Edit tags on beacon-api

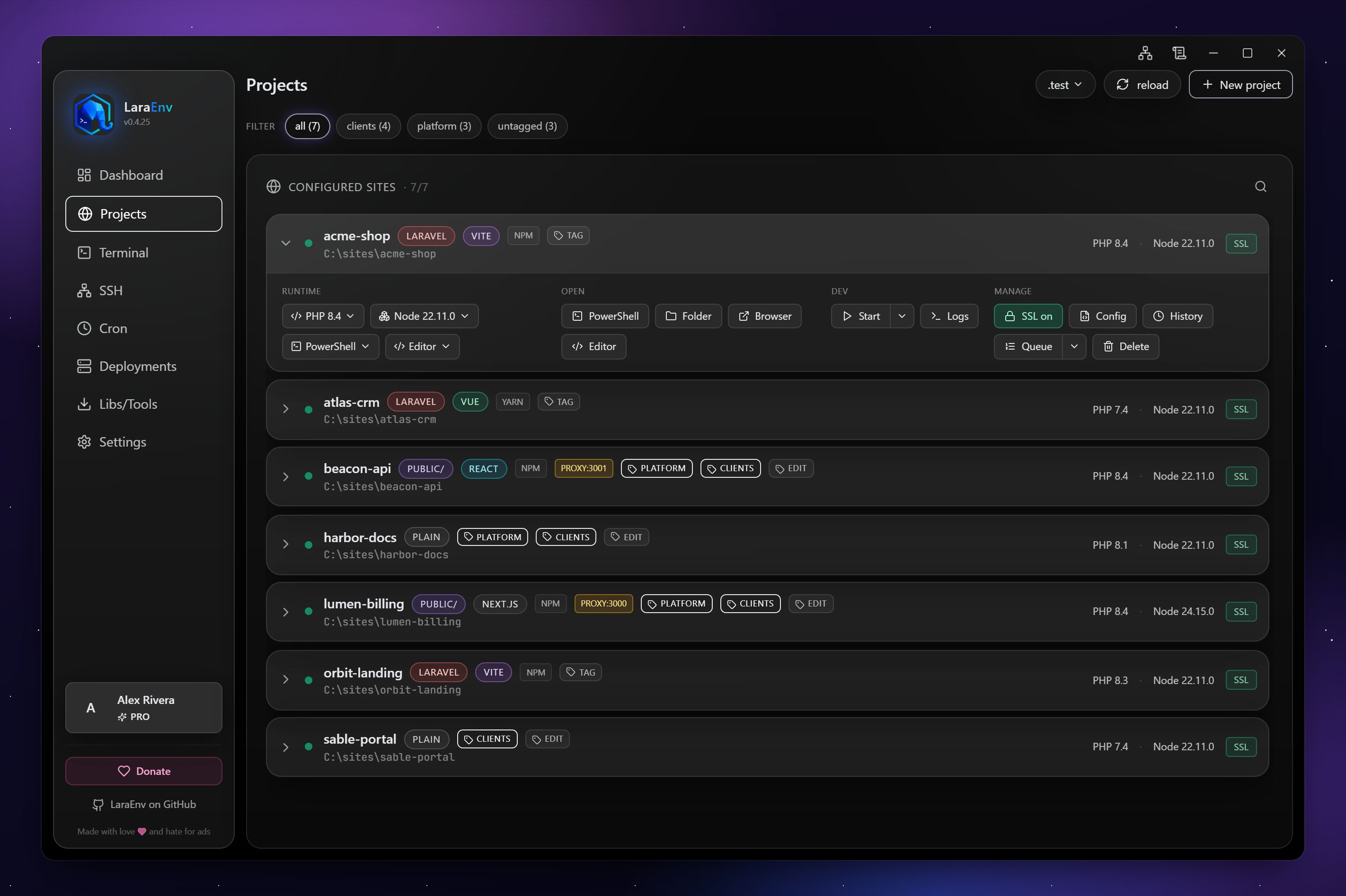pos(790,468)
